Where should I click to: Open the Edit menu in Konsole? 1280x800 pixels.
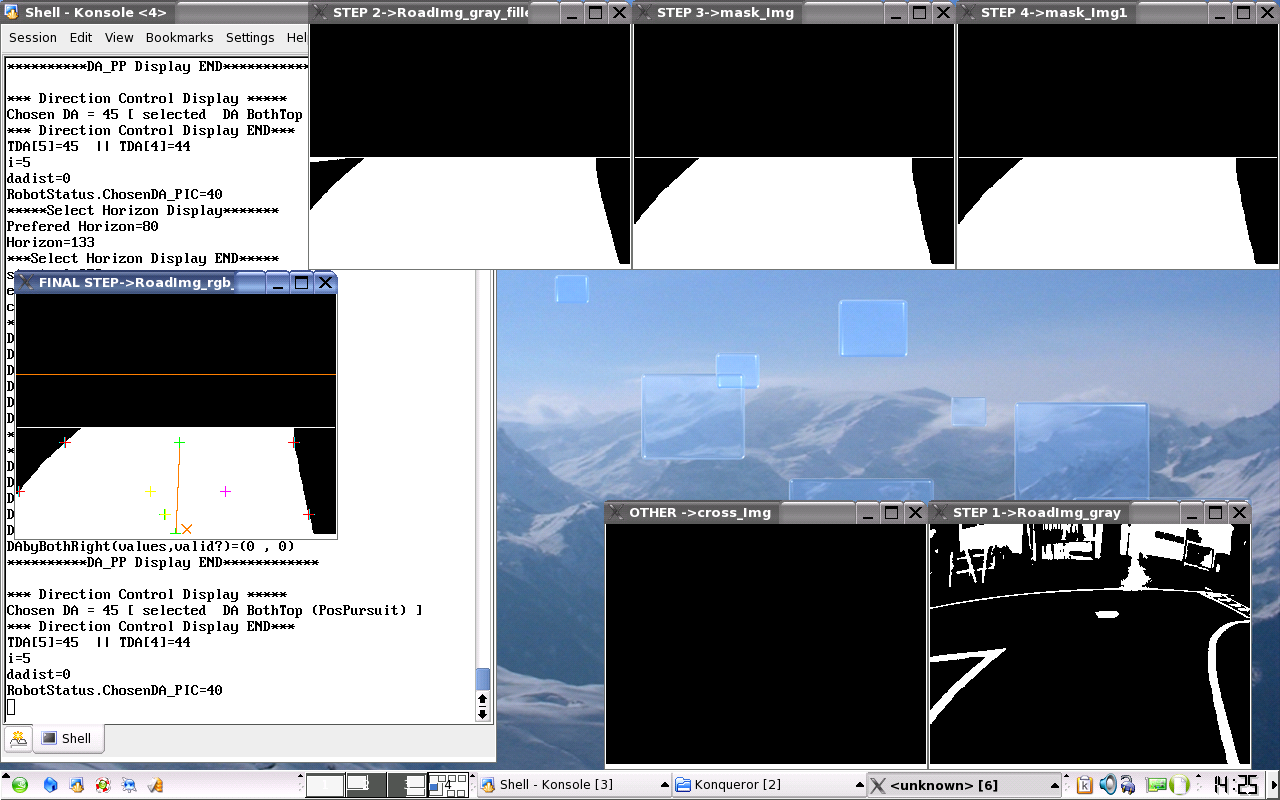(x=81, y=37)
